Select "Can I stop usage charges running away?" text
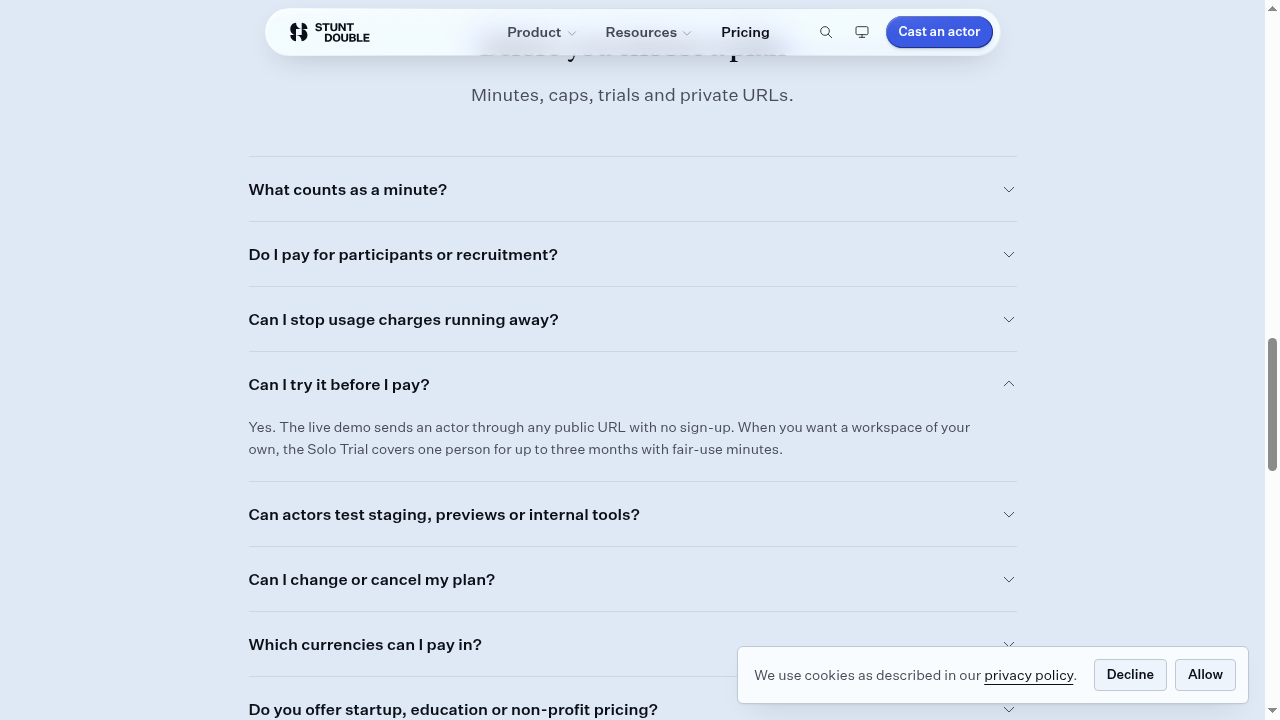 [403, 319]
